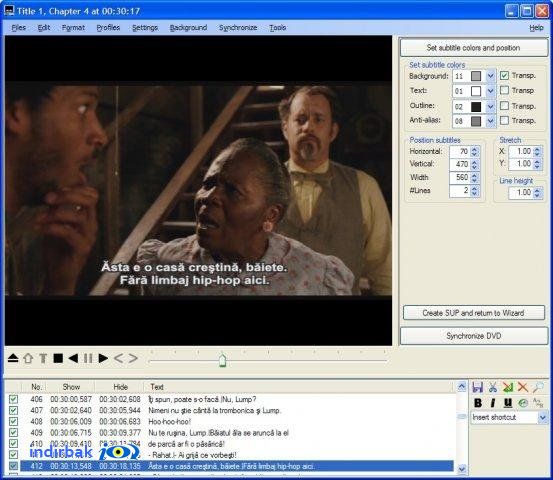Adjust Width stepper arrows
The image size is (553, 480).
474,177
